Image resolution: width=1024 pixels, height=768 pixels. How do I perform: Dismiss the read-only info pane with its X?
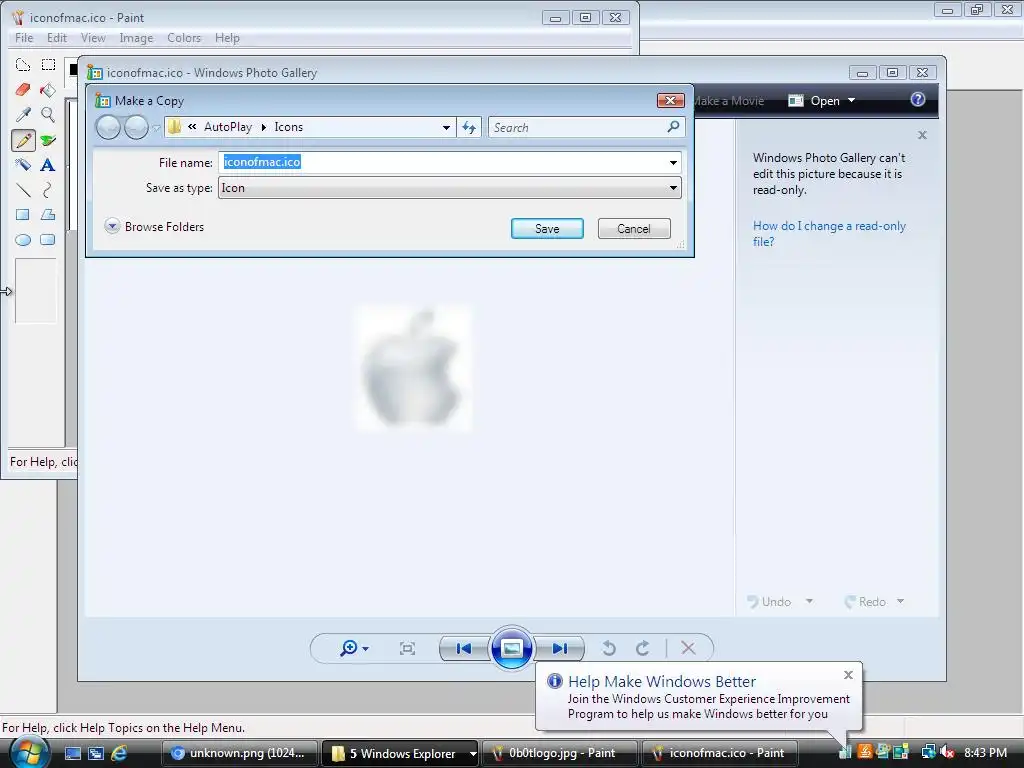point(922,135)
